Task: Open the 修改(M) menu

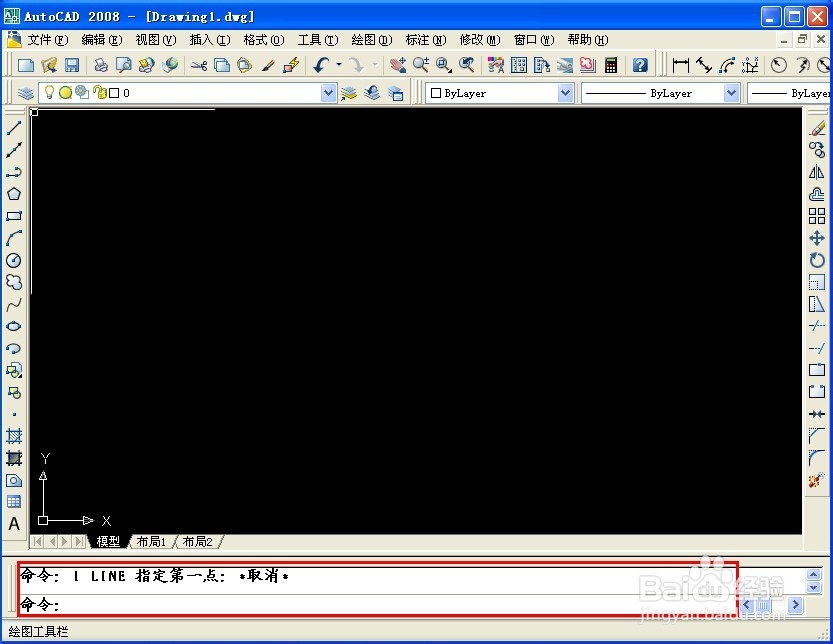Action: pyautogui.click(x=480, y=40)
